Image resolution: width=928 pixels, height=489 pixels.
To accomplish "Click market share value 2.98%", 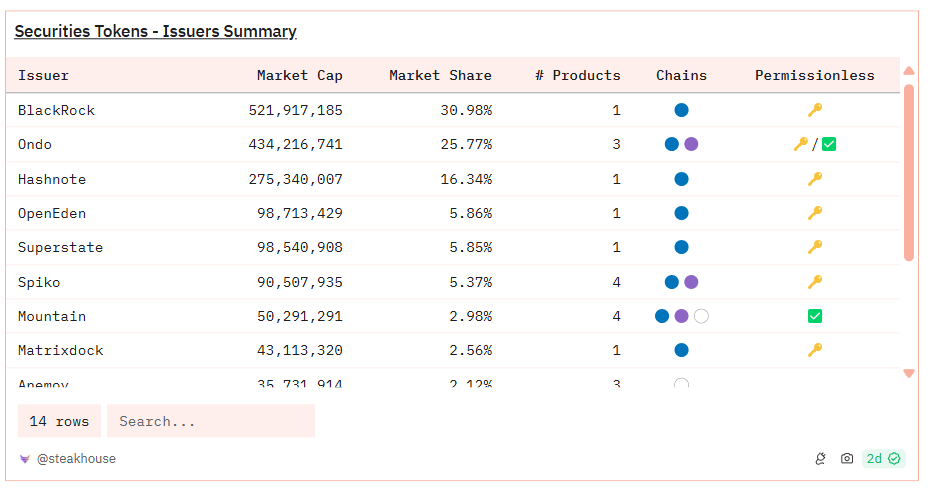I will click(471, 316).
